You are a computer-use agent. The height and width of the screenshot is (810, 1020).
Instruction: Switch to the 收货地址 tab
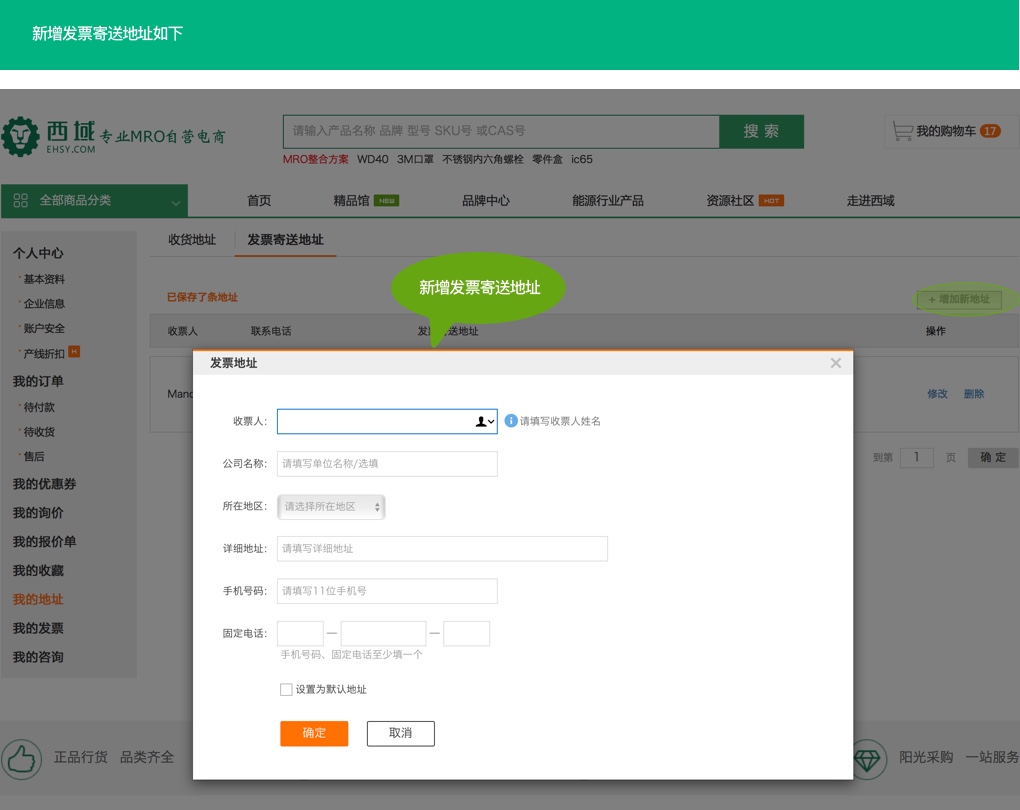coord(191,240)
